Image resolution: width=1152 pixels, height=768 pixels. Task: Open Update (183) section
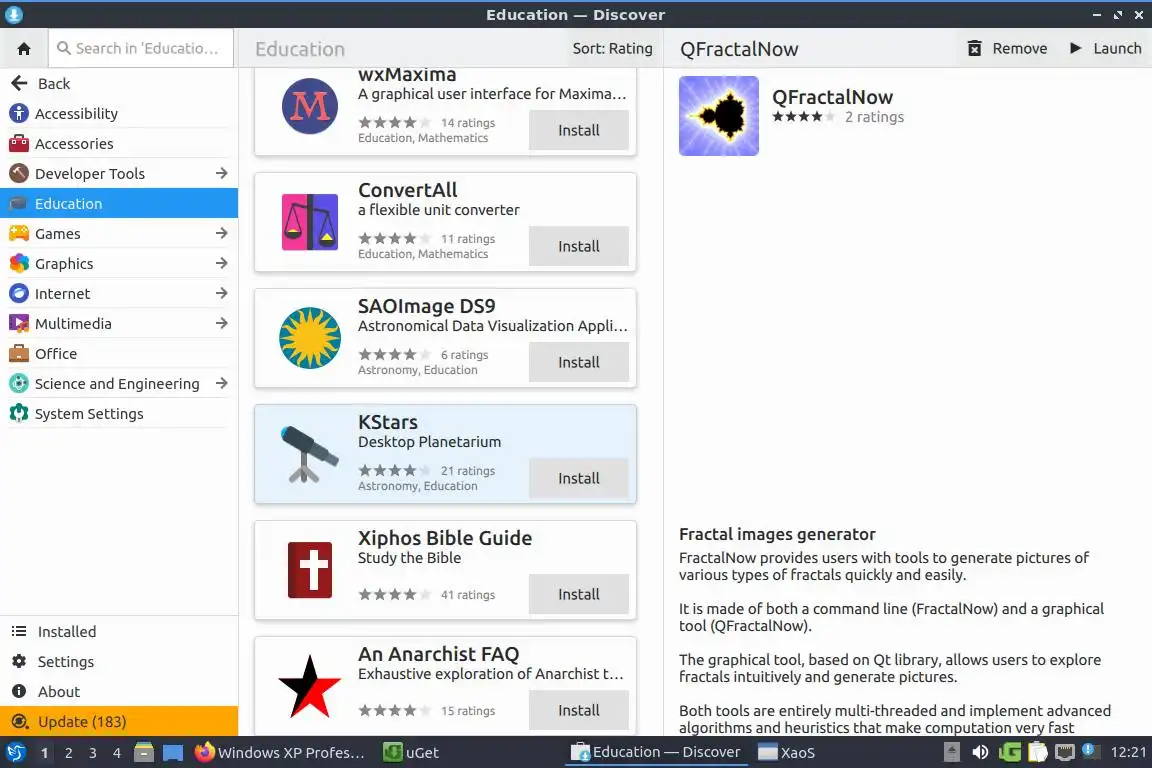[x=119, y=722]
